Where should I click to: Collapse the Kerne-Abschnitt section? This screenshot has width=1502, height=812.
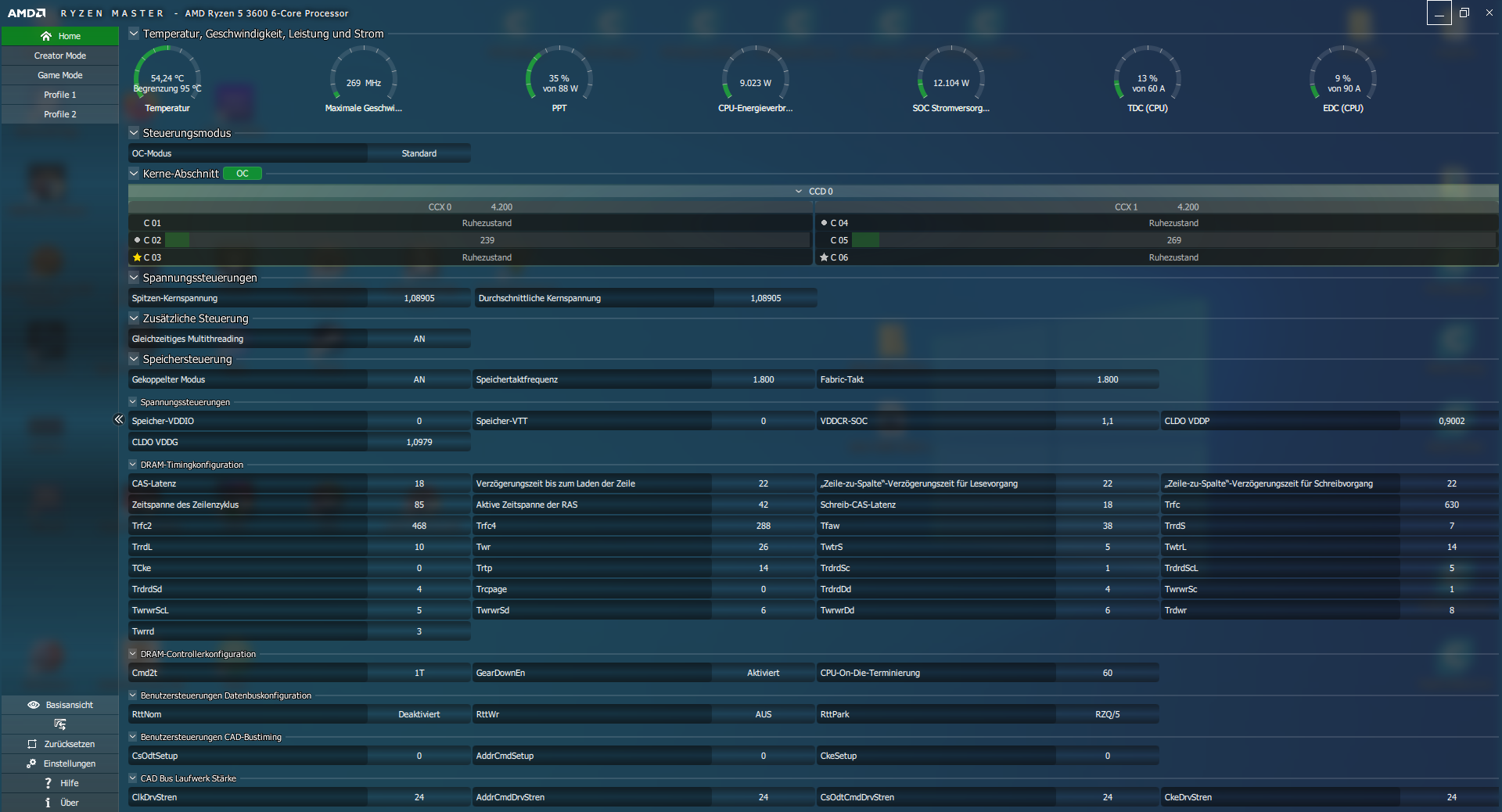click(134, 174)
